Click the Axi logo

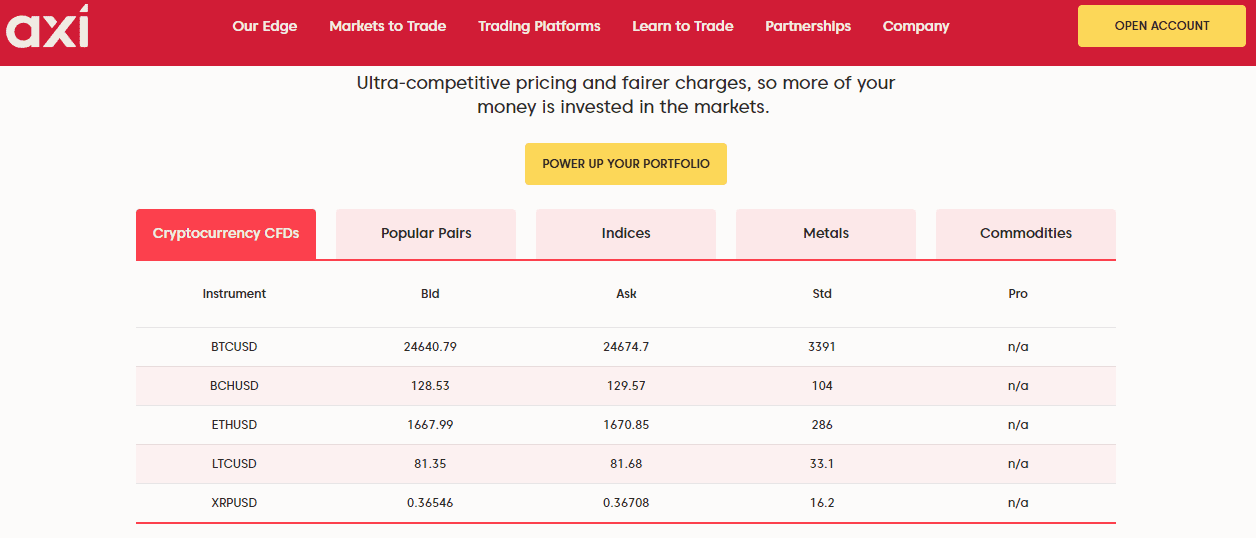(47, 27)
